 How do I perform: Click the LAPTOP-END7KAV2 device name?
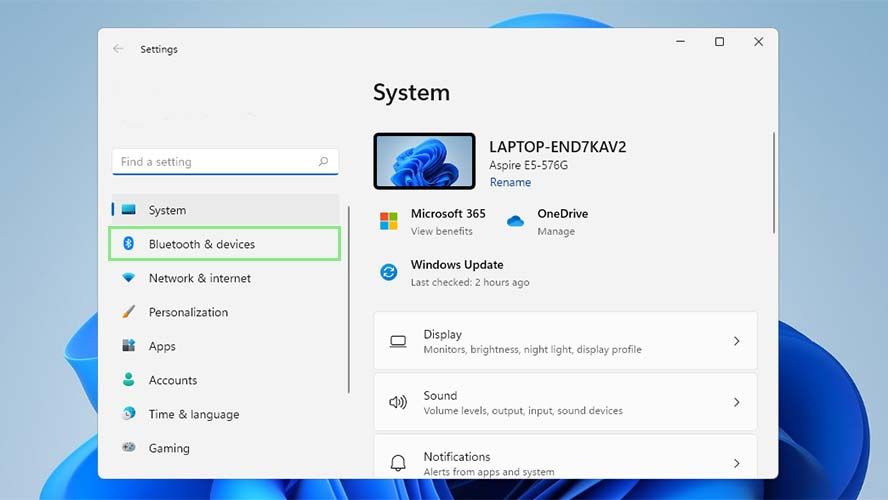coord(558,147)
